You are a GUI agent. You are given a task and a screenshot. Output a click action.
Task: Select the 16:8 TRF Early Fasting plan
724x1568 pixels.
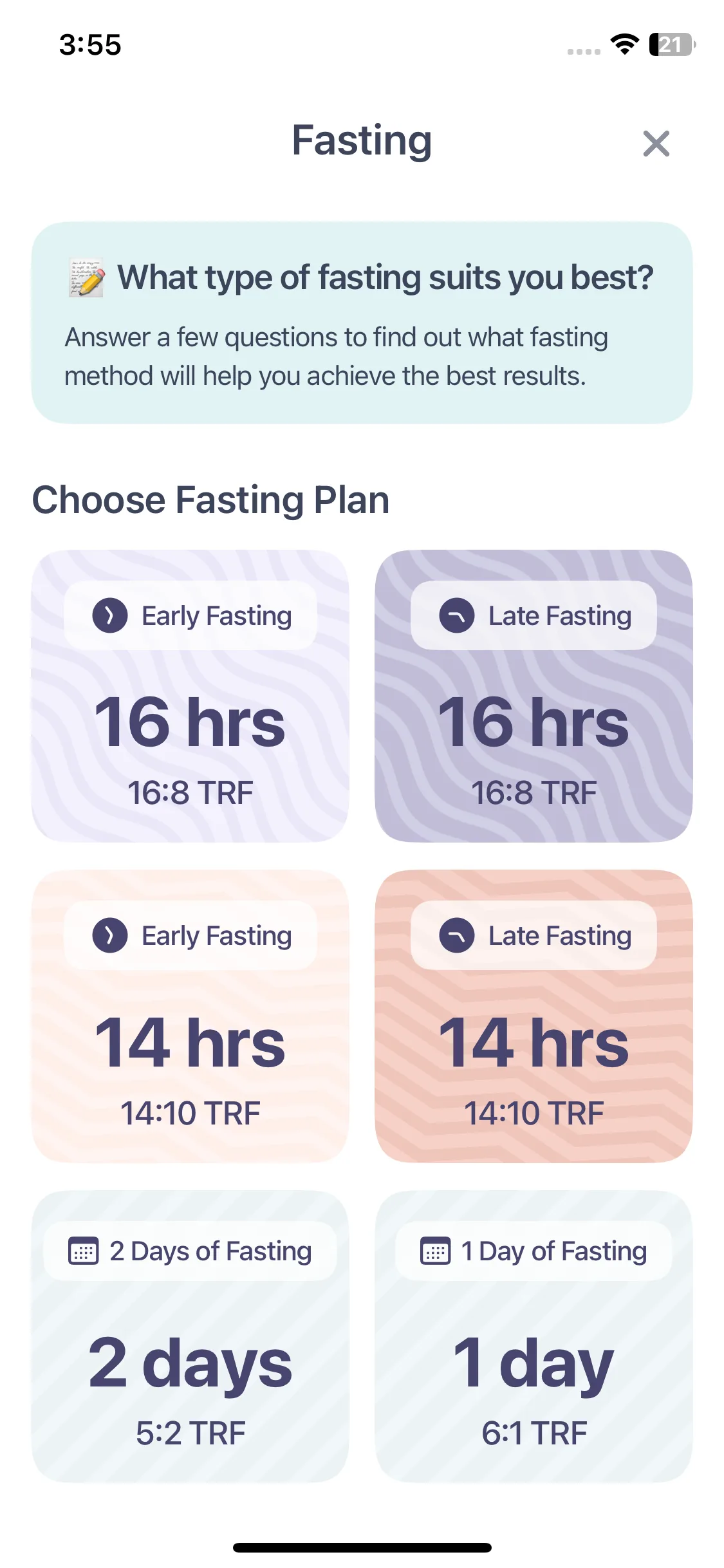[190, 696]
